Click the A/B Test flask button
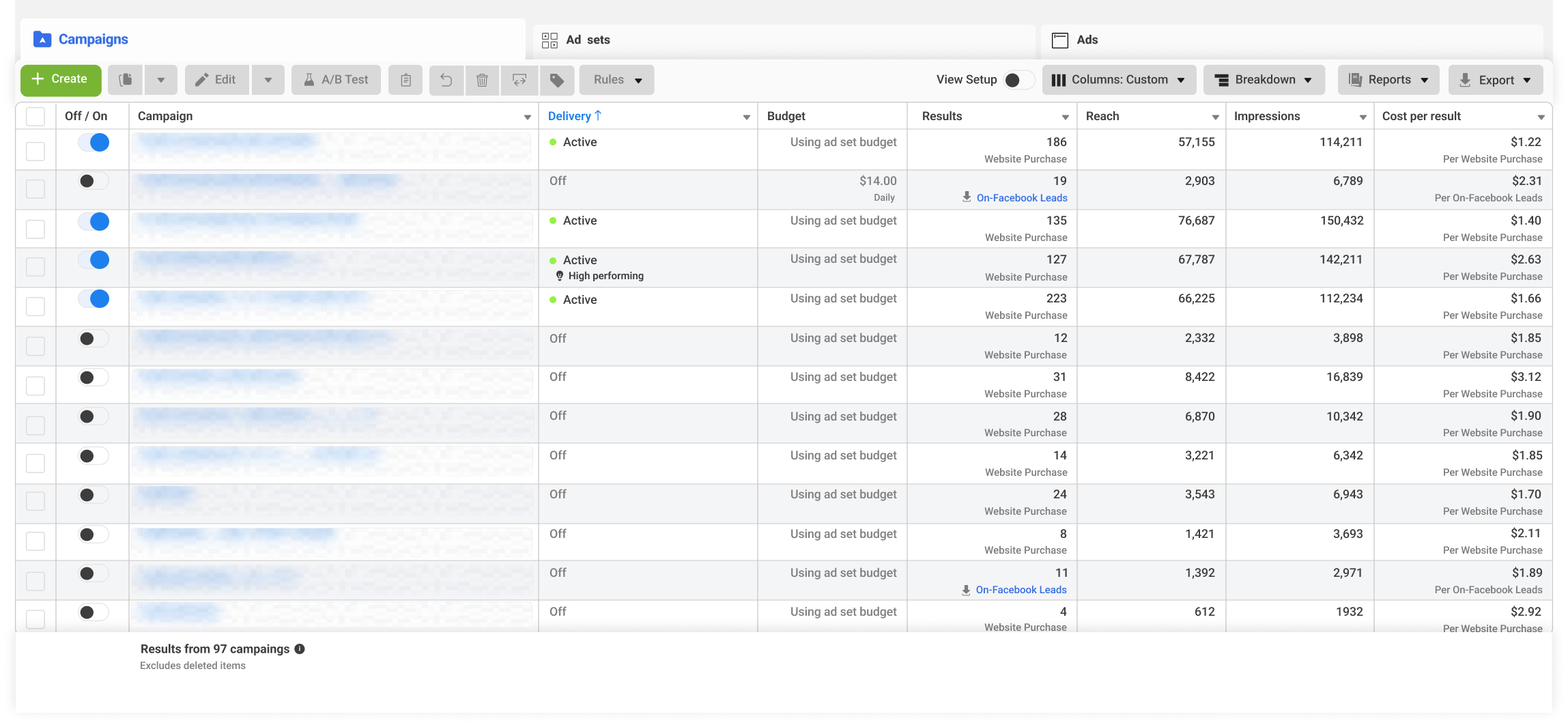1568x725 pixels. point(337,80)
